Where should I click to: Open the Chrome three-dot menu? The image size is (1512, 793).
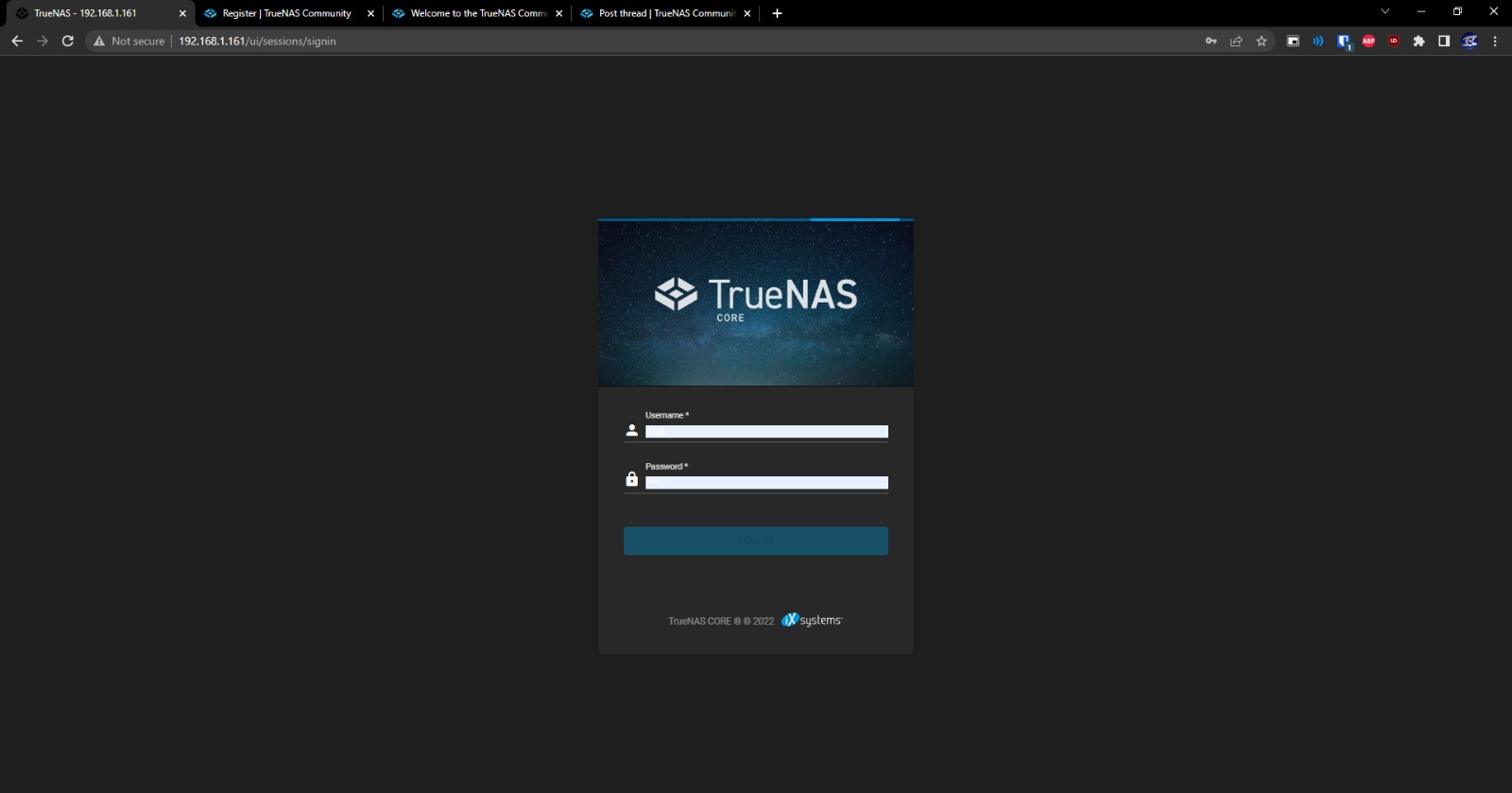pos(1495,41)
